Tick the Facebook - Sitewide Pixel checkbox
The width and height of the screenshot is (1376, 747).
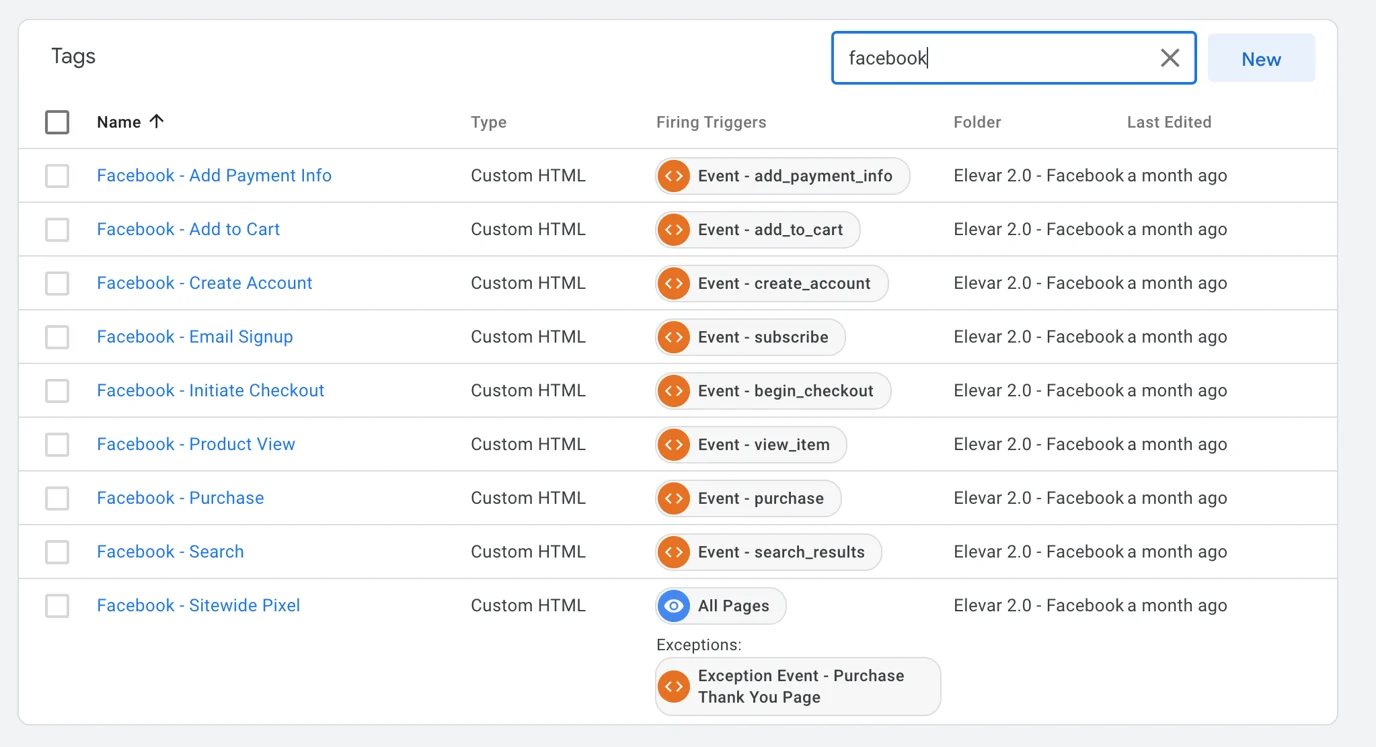[57, 606]
